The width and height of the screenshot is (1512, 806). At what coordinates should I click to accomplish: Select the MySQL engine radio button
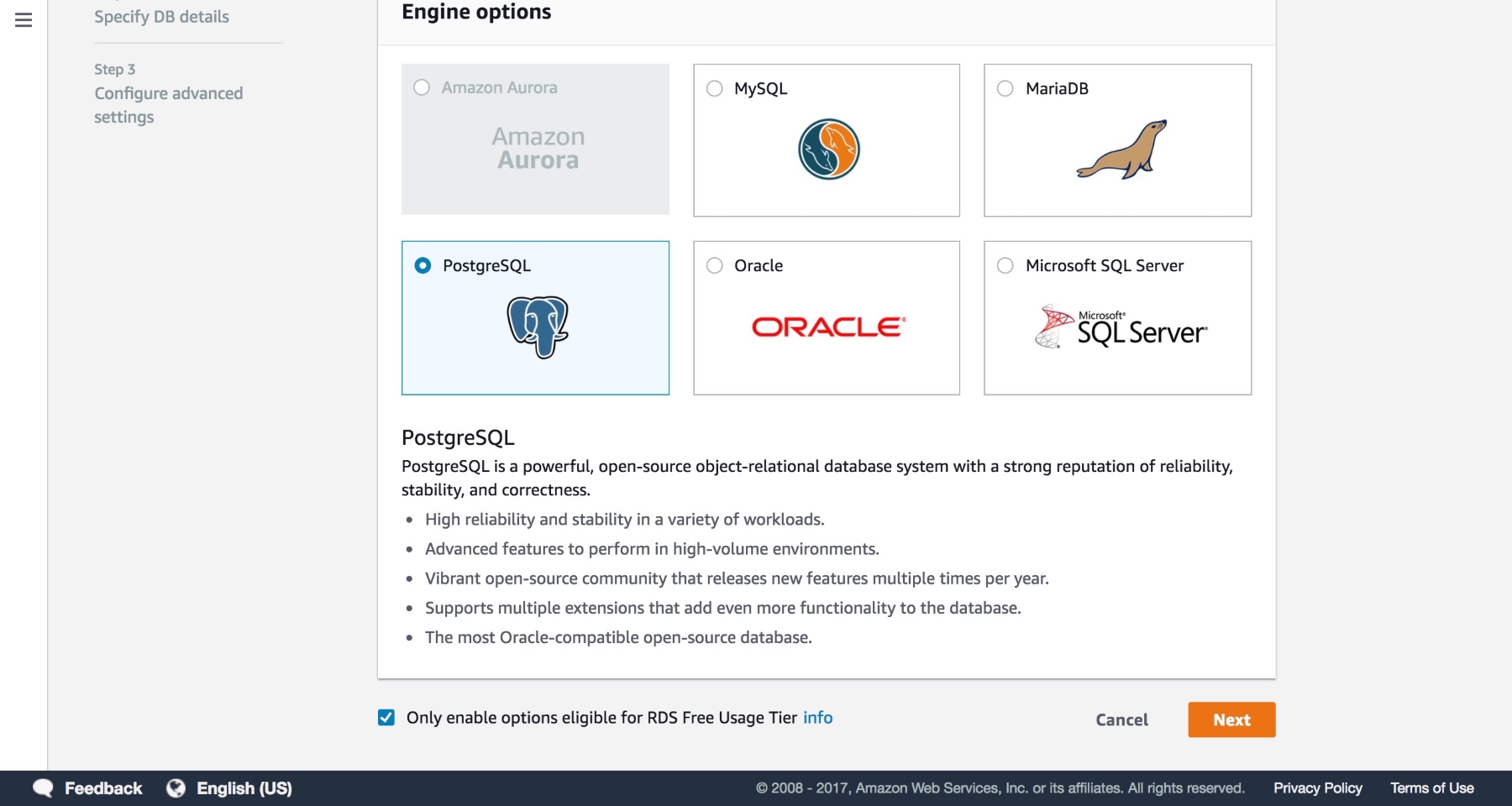pyautogui.click(x=714, y=88)
